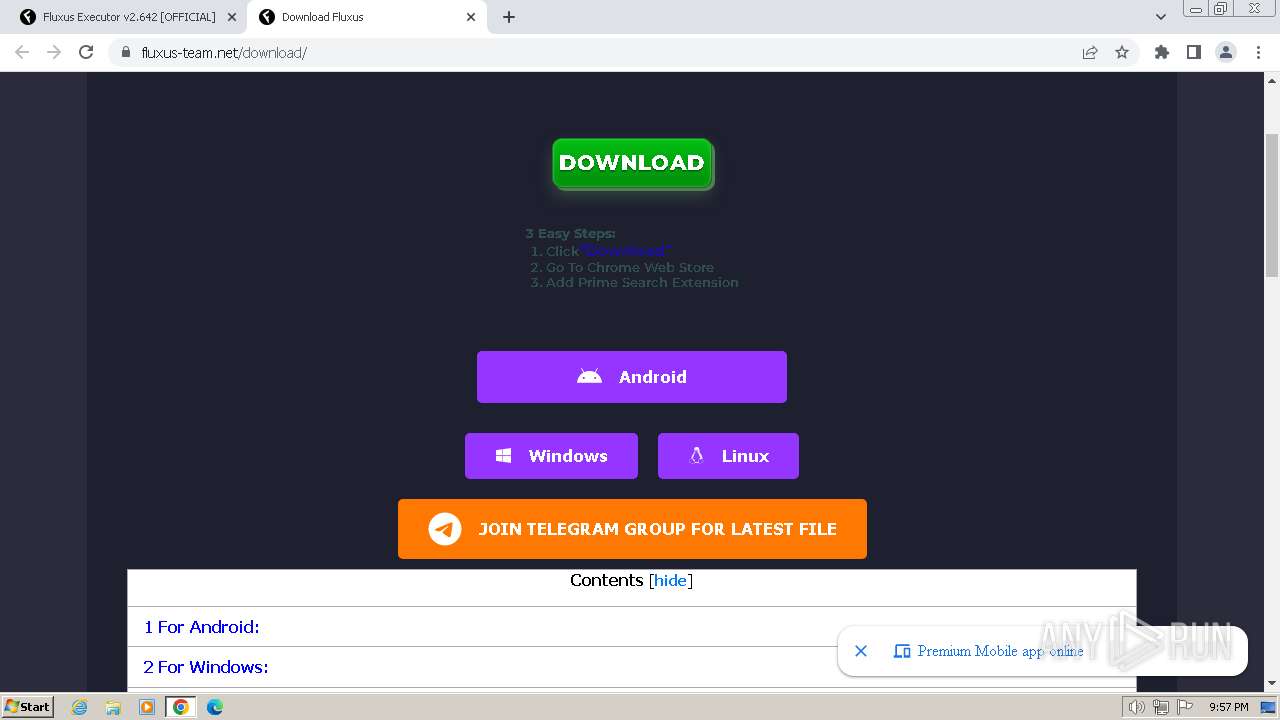Screen dimensions: 1280x720
Task: Click scrollbar down arrow
Action: point(1272,684)
